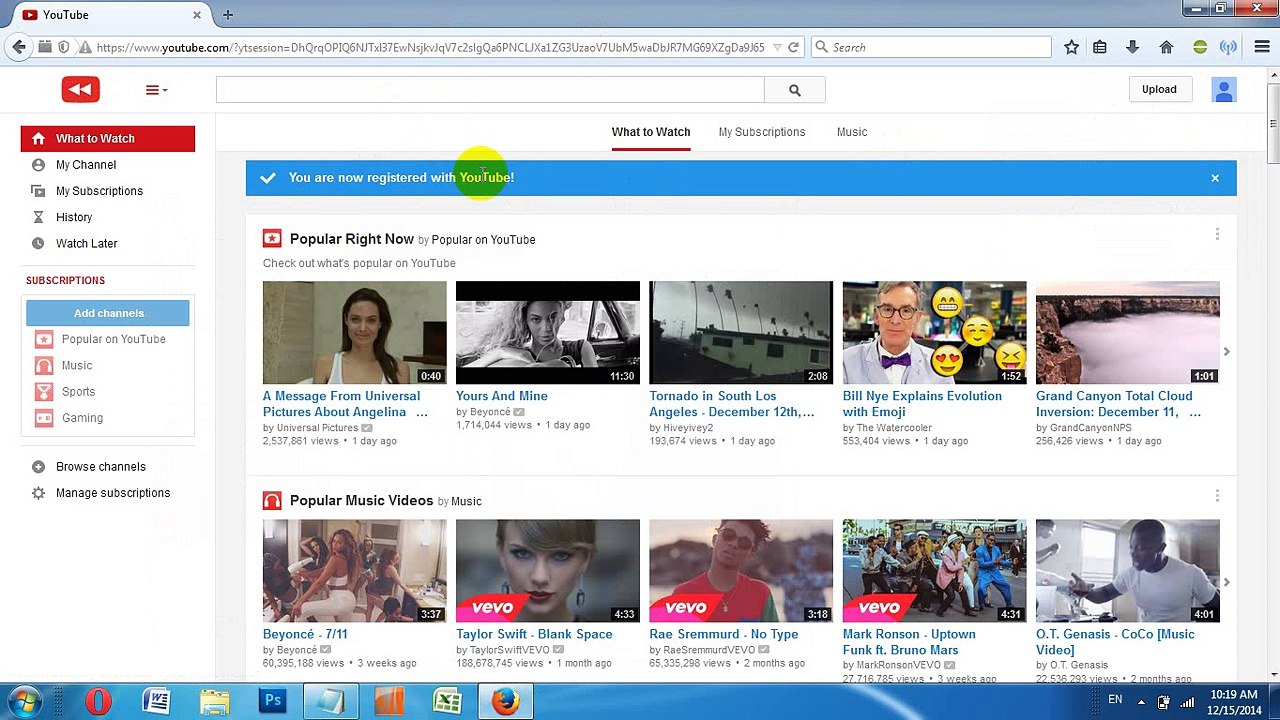Image resolution: width=1280 pixels, height=720 pixels.
Task: Open URL history dropdown arrow
Action: [775, 47]
